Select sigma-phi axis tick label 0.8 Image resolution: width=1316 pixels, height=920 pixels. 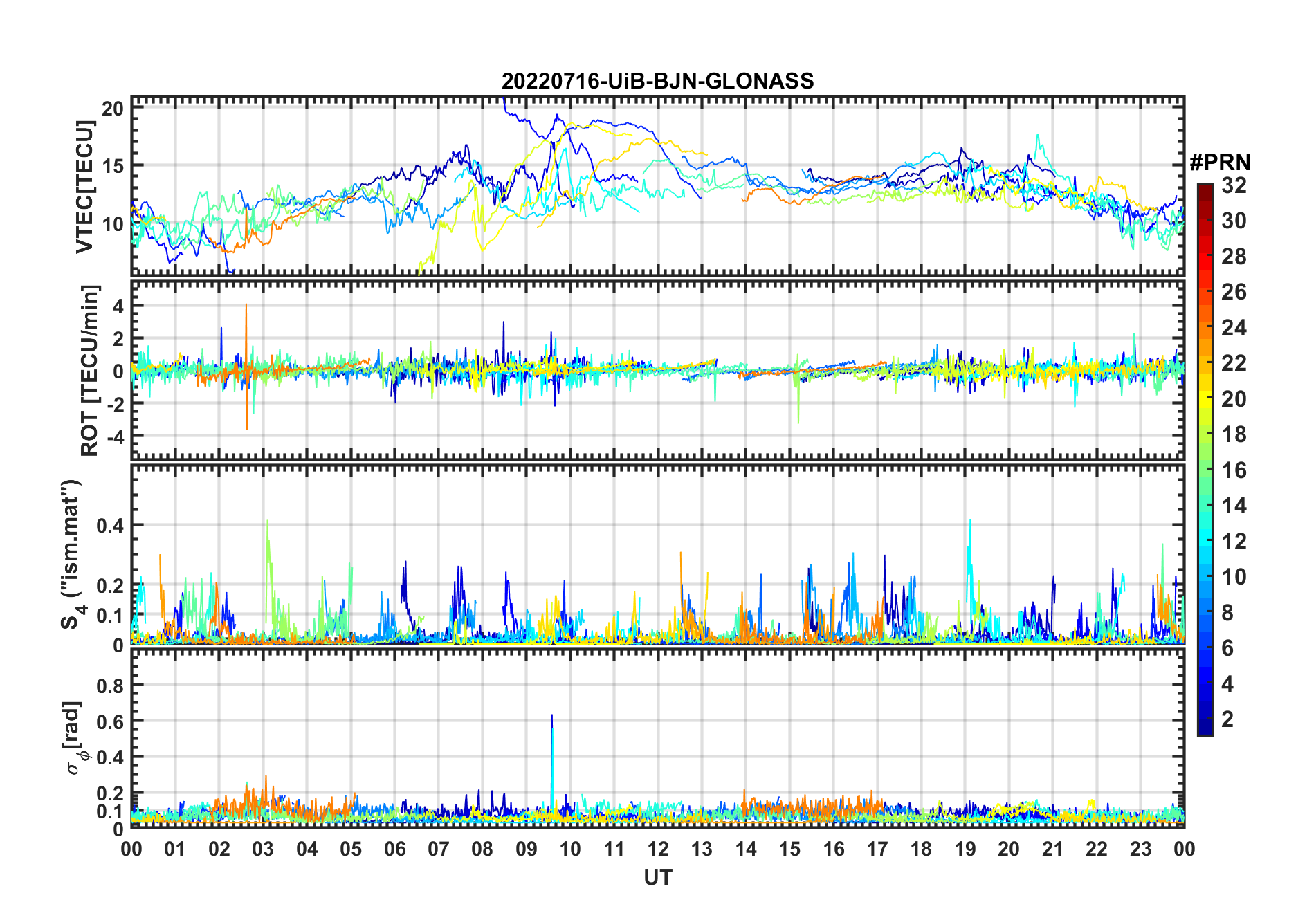click(111, 686)
